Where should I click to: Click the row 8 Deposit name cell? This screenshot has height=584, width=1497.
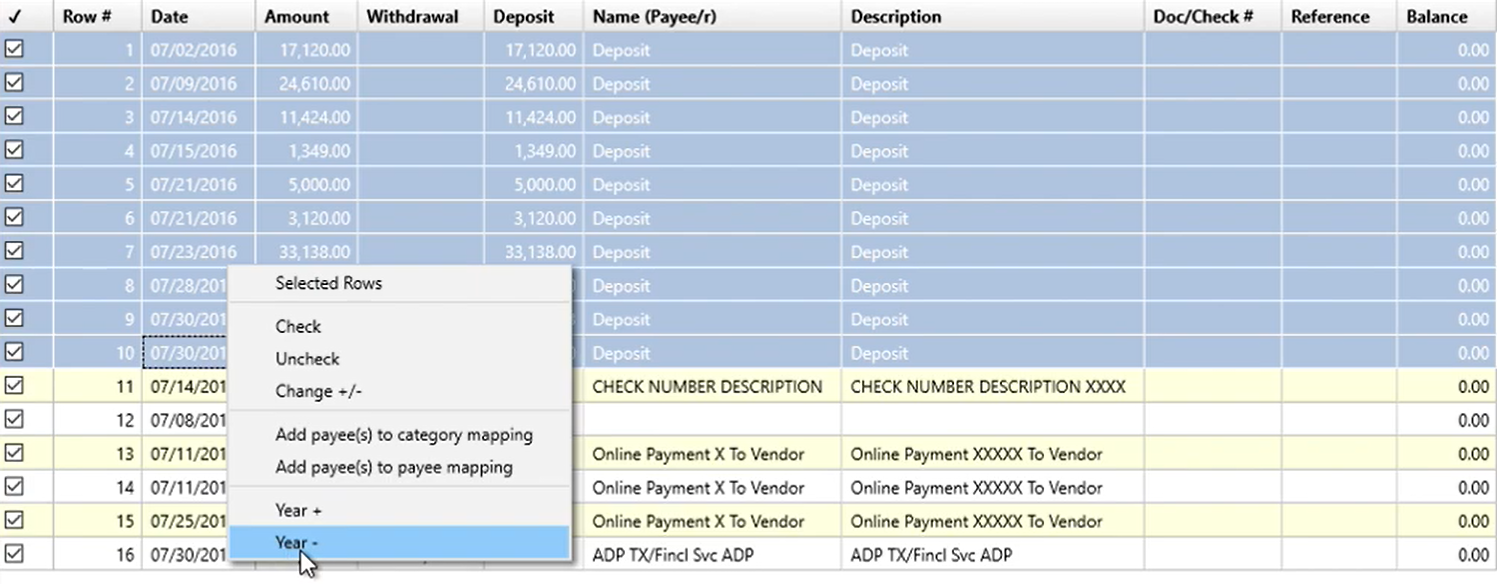click(712, 285)
